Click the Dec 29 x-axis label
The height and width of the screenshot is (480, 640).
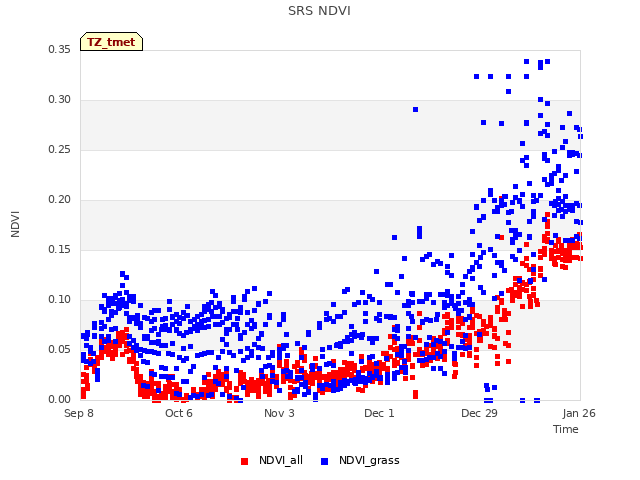tap(479, 413)
